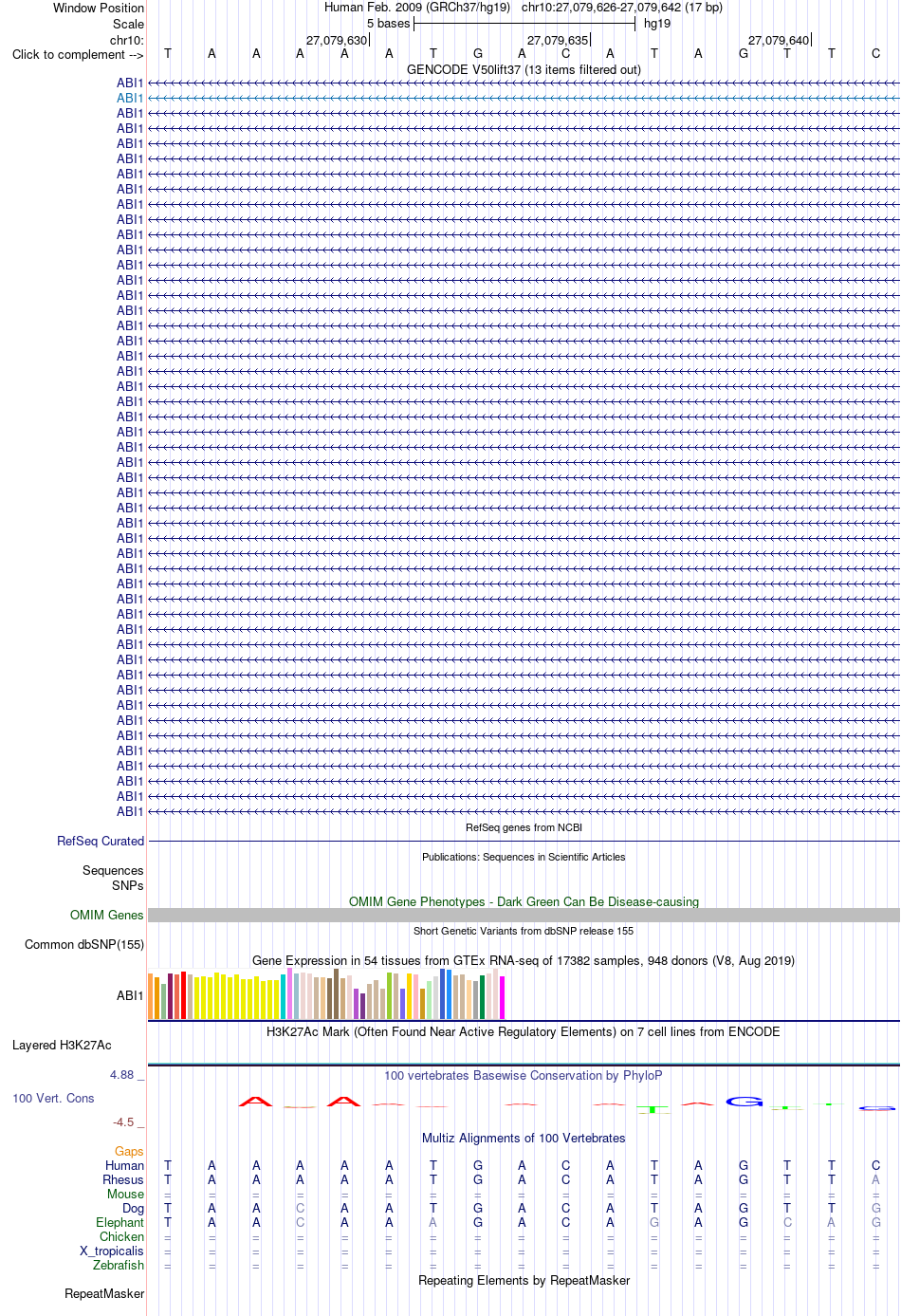Click the Scale label
This screenshot has height=1316, width=901.
[128, 24]
